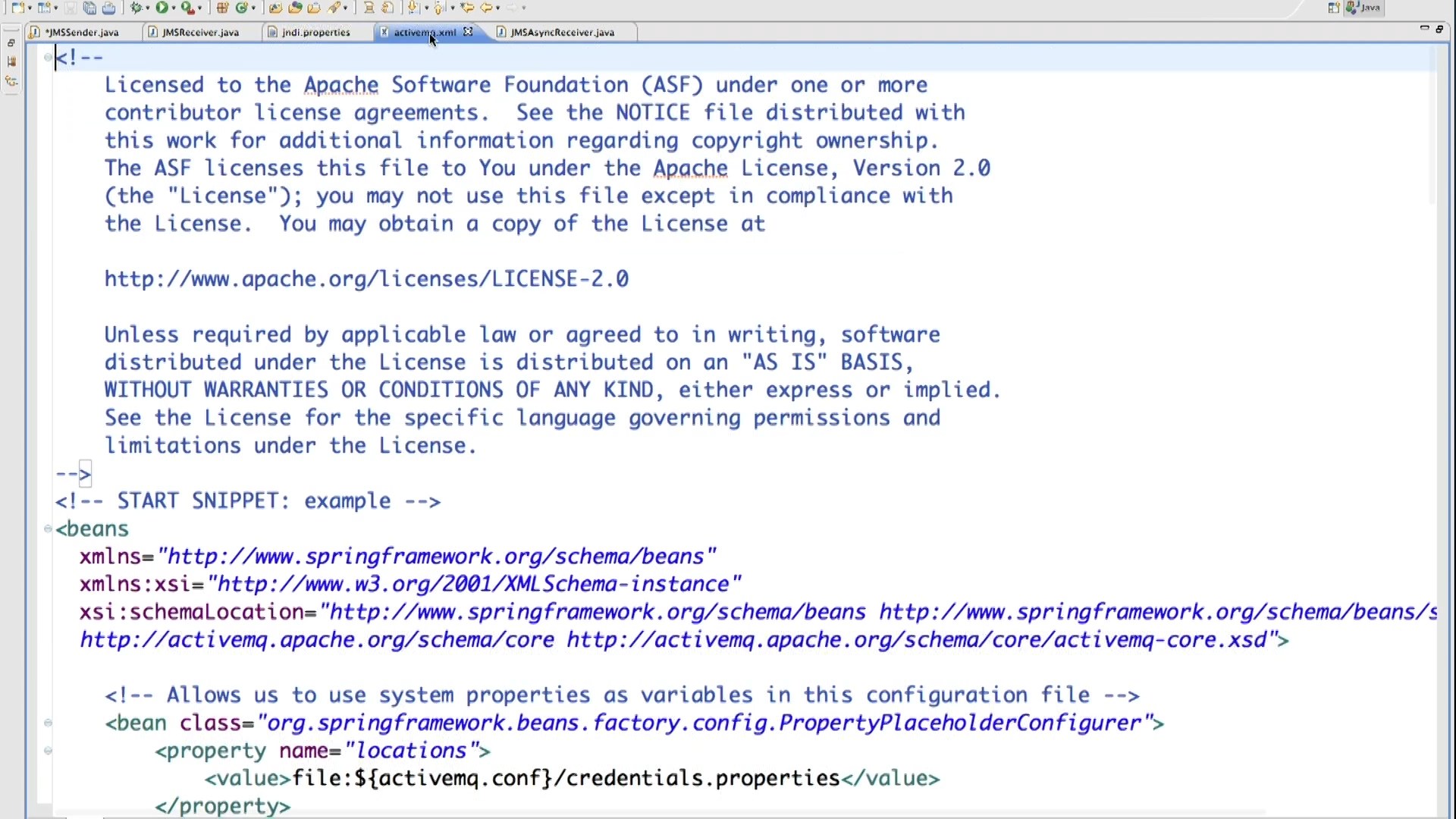The height and width of the screenshot is (819, 1456).
Task: Switch to the JMSSender.java tab
Action: [x=82, y=33]
